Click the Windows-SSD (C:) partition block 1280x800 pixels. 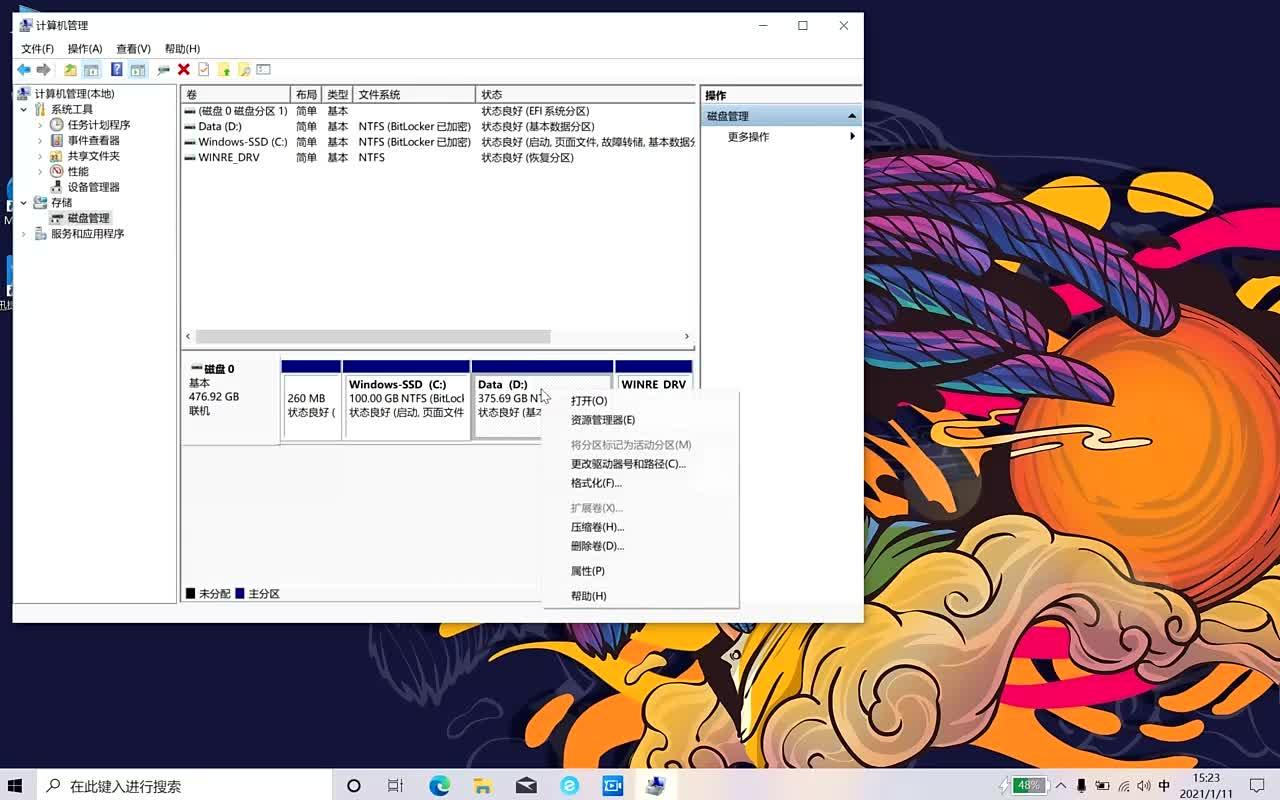pos(406,400)
